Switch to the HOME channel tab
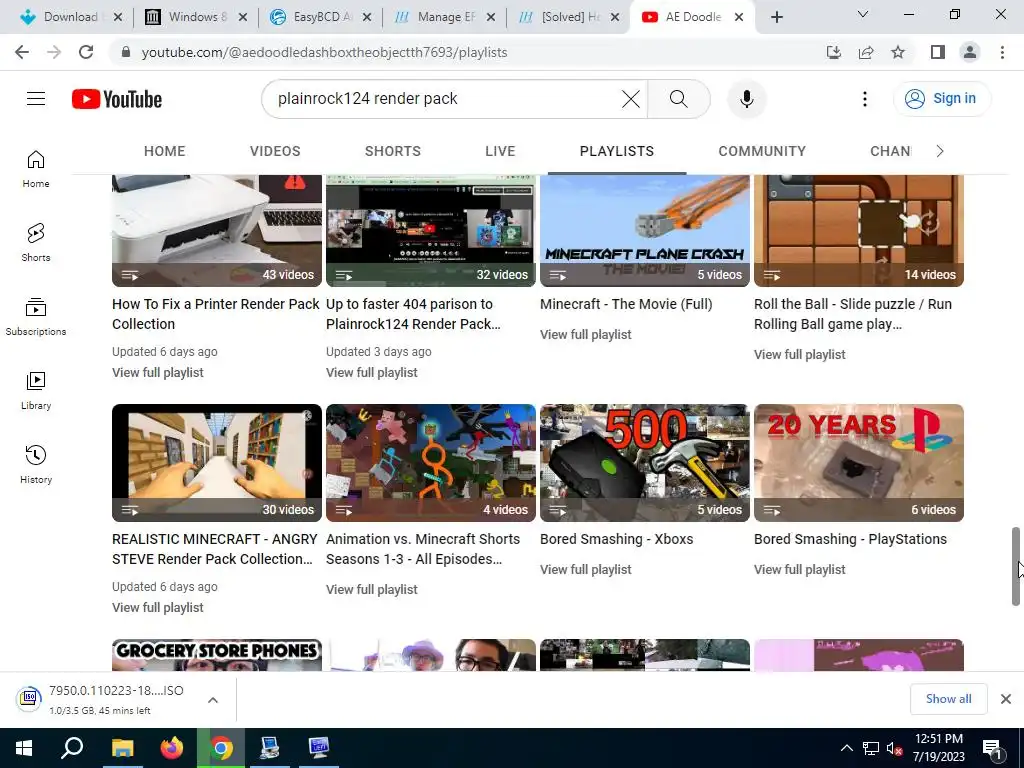Image resolution: width=1024 pixels, height=768 pixels. tap(165, 152)
